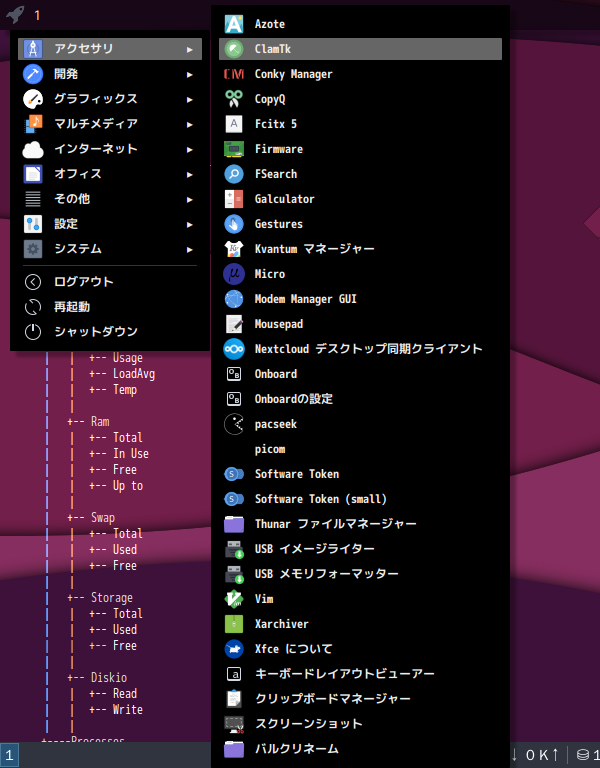
Task: Click the rocket launcher icon in the panel
Action: 15,14
